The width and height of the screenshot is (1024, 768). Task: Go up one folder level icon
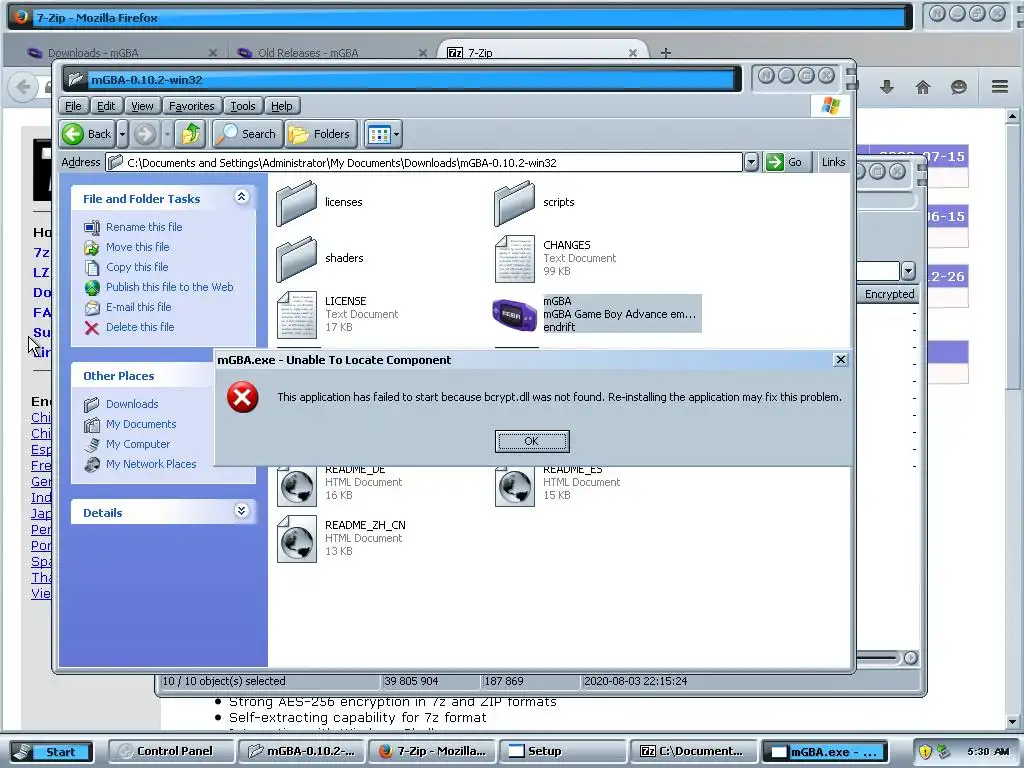(x=191, y=134)
